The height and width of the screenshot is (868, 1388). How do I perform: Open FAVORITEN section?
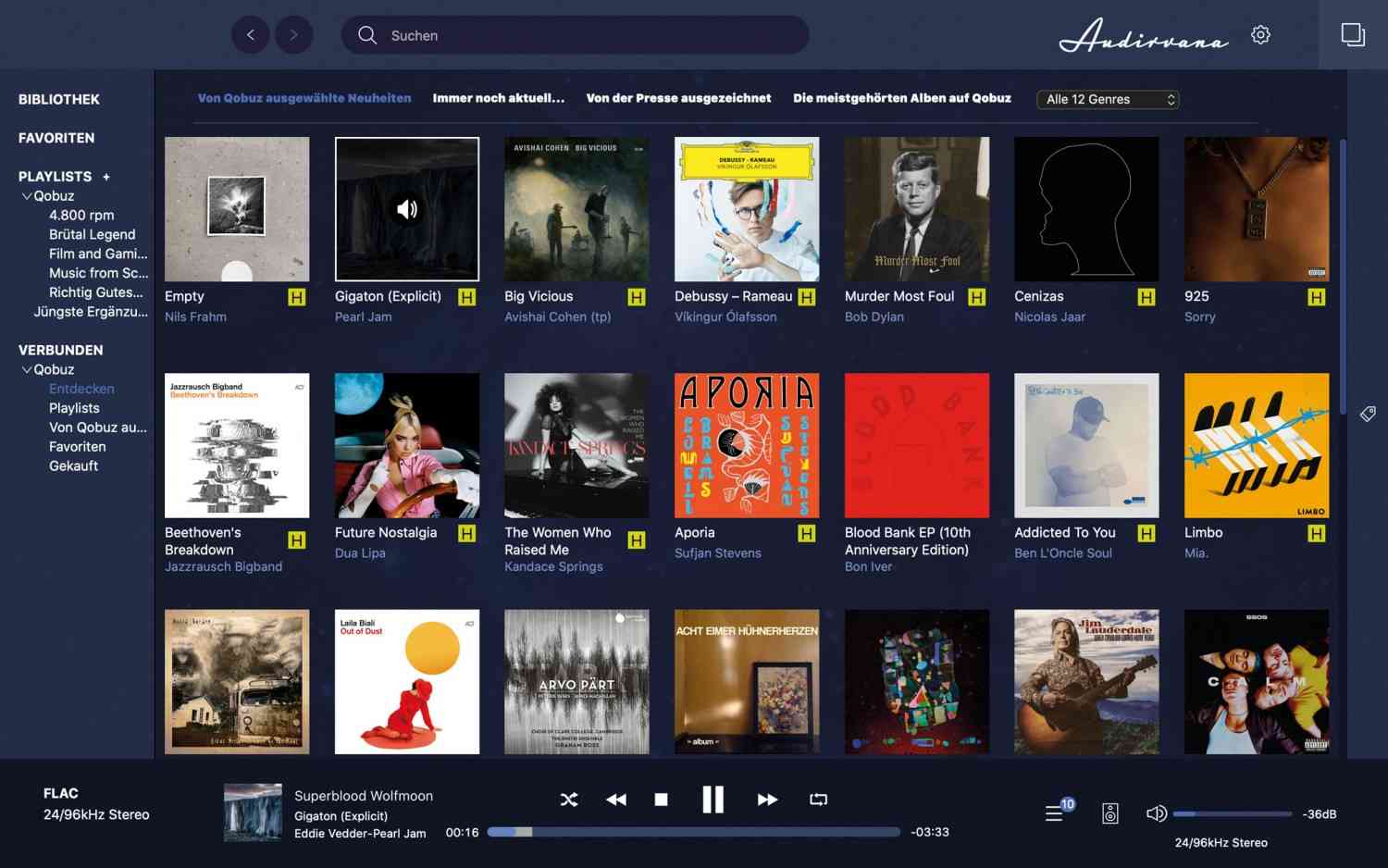click(x=56, y=138)
